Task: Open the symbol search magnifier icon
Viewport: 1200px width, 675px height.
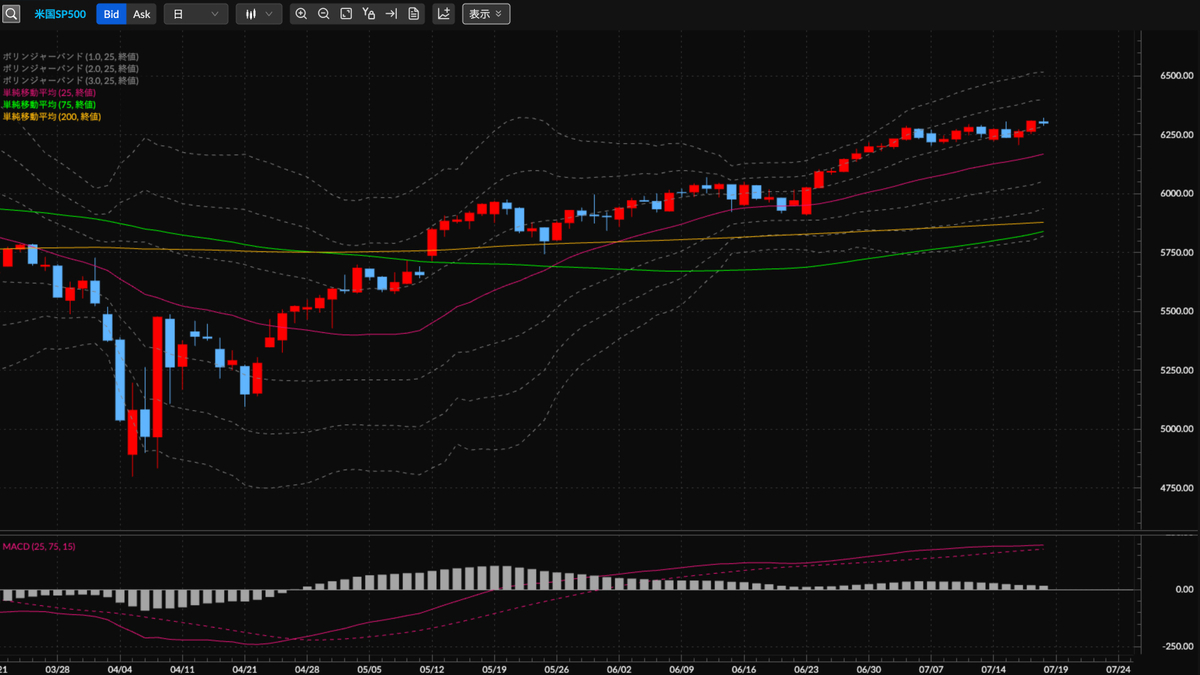Action: [11, 14]
